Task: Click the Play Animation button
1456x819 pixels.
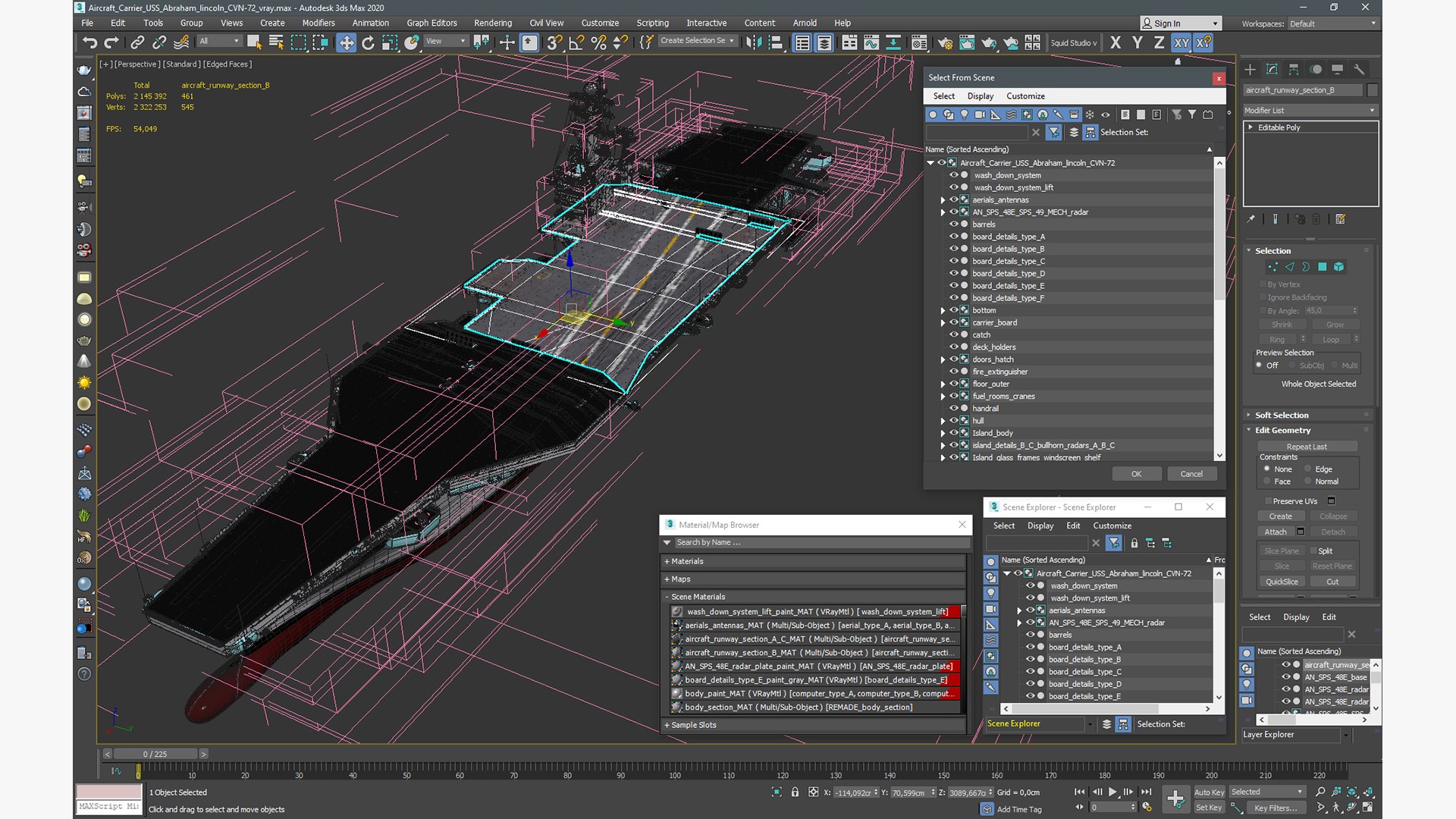Action: [1112, 792]
